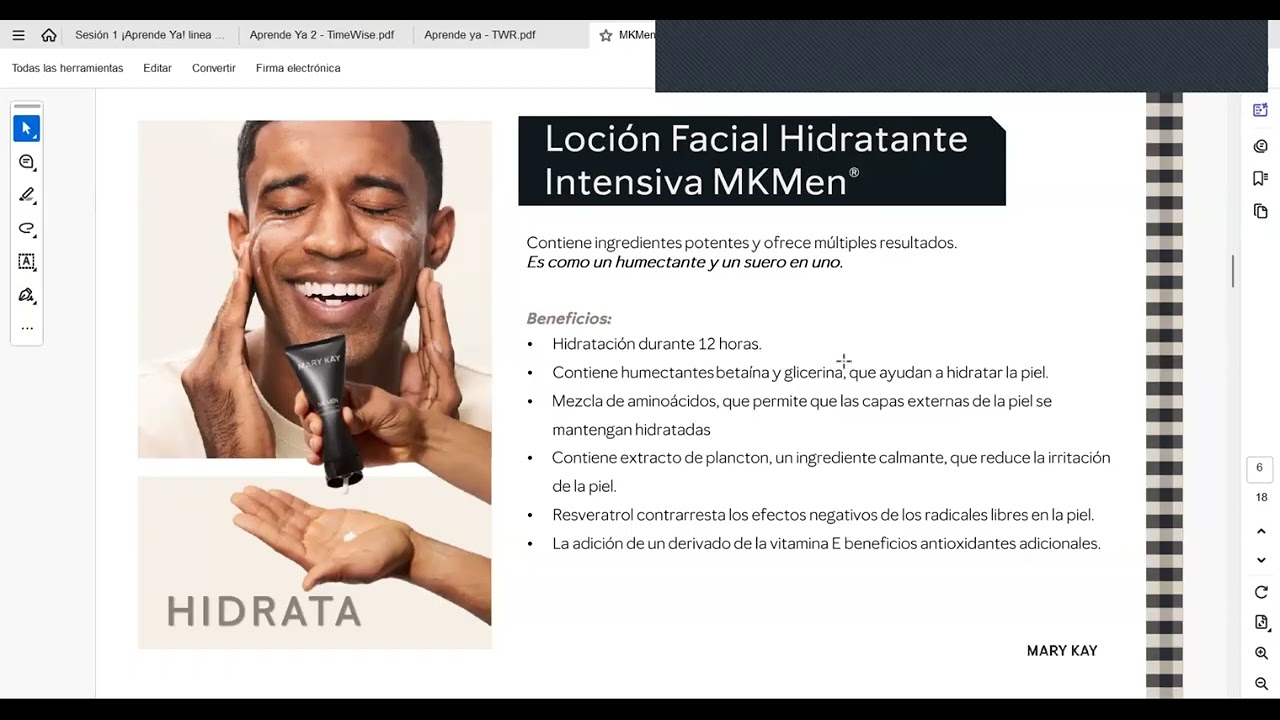Click the 'Contiene extracto de plancton' bullet
1280x720 pixels.
coord(831,472)
